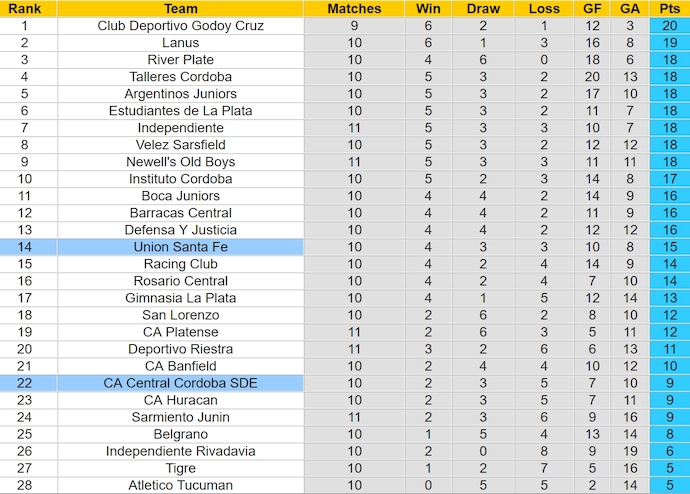Viewport: 690px width, 494px height.
Task: Click the Draw column header
Action: tap(484, 9)
